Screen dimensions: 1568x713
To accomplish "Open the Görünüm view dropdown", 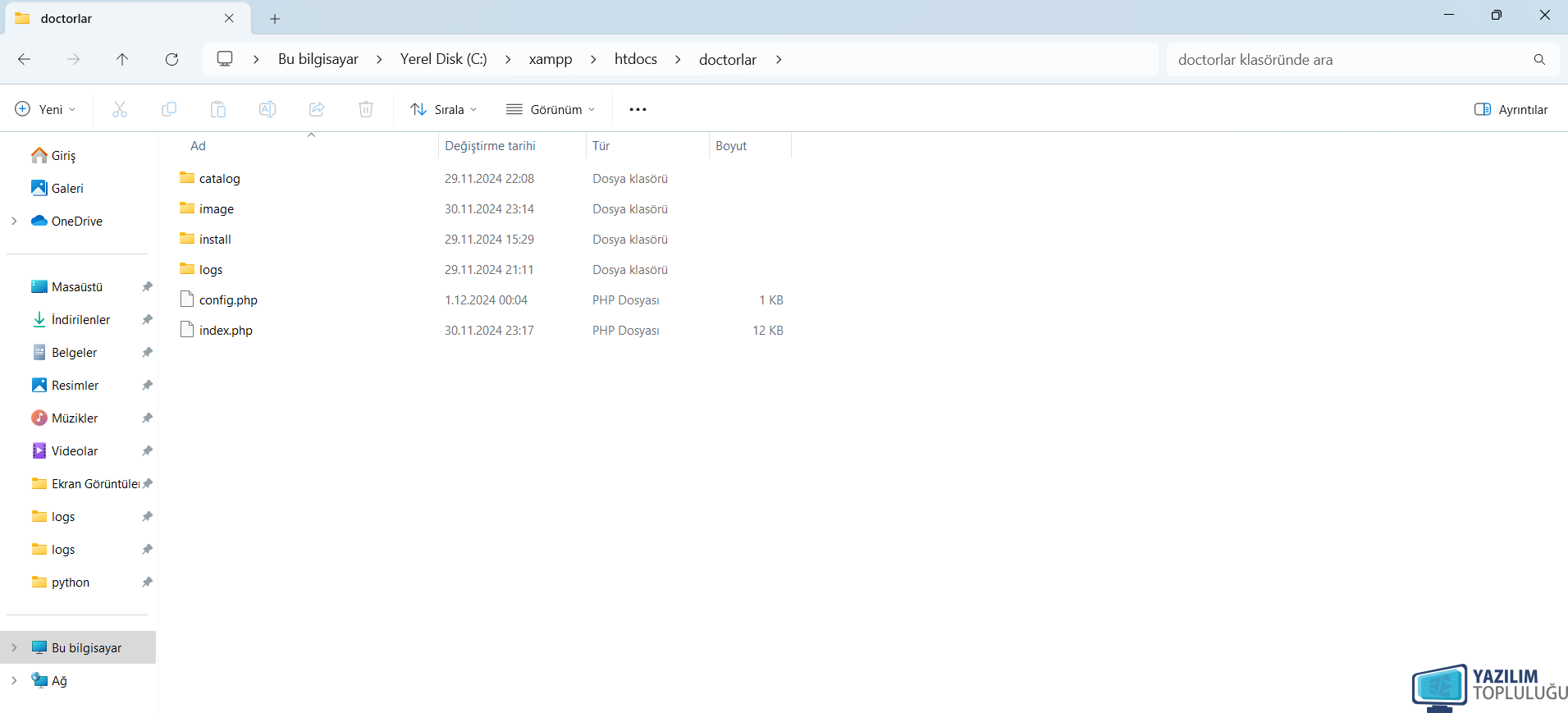I will 551,109.
